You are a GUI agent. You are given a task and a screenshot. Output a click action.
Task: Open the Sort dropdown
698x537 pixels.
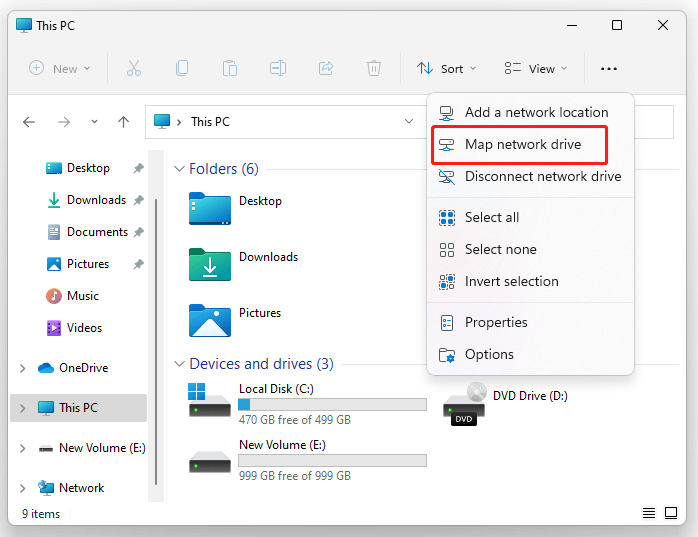[446, 69]
